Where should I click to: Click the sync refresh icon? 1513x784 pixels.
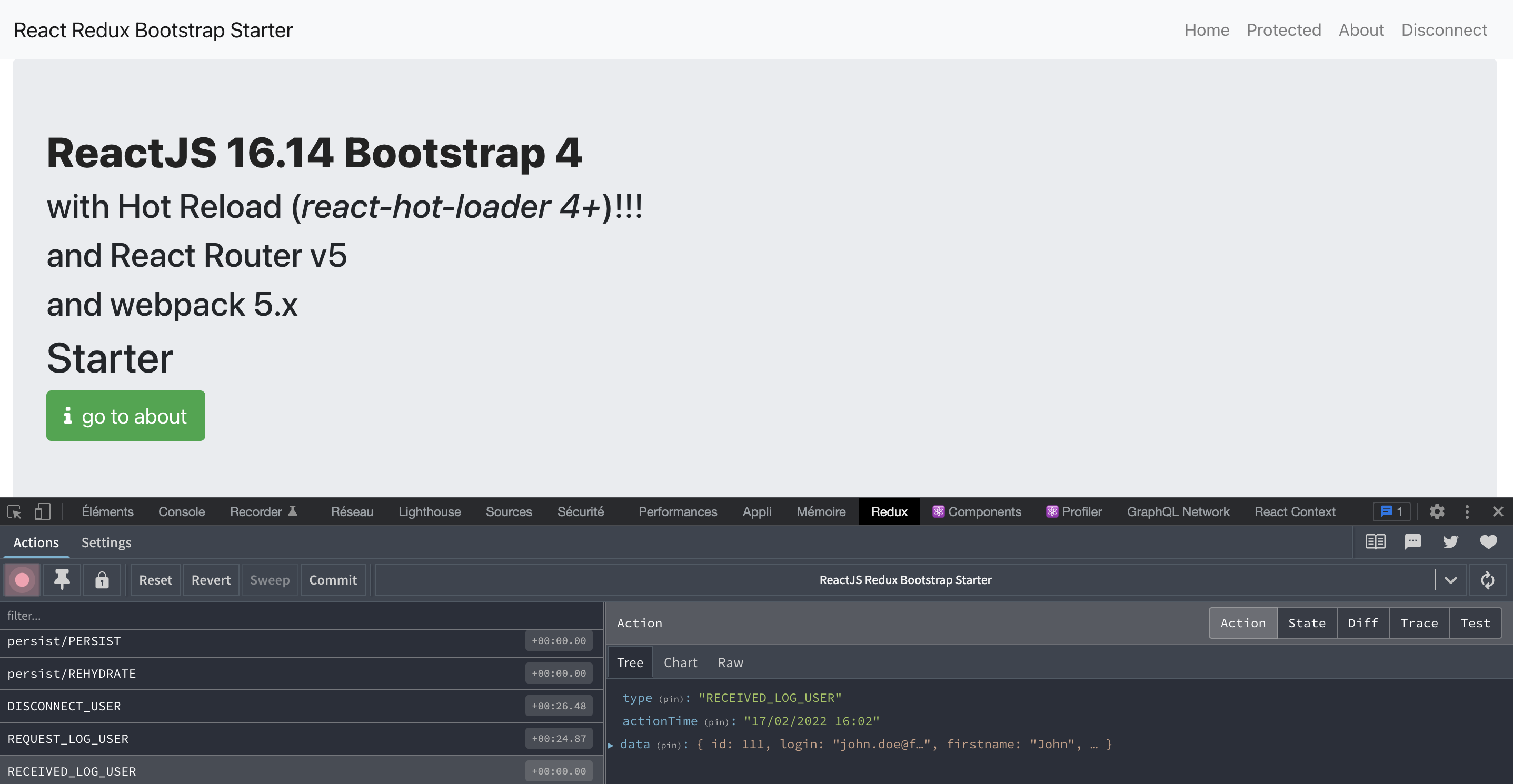[x=1487, y=580]
